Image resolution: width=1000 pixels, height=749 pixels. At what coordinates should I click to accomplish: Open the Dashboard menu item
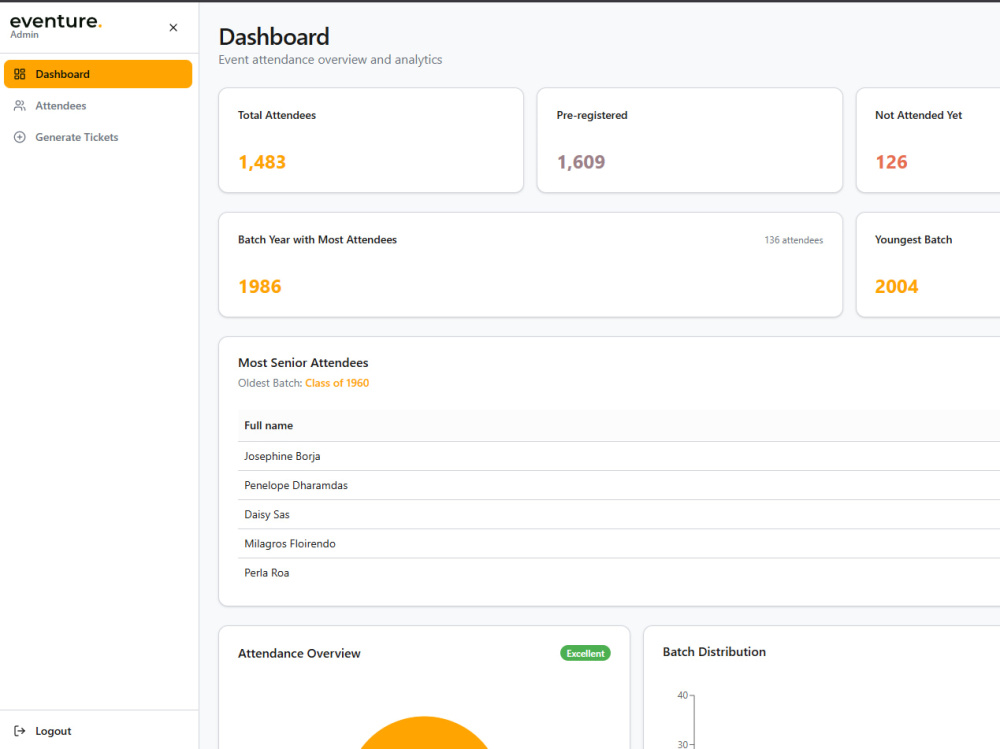coord(98,74)
